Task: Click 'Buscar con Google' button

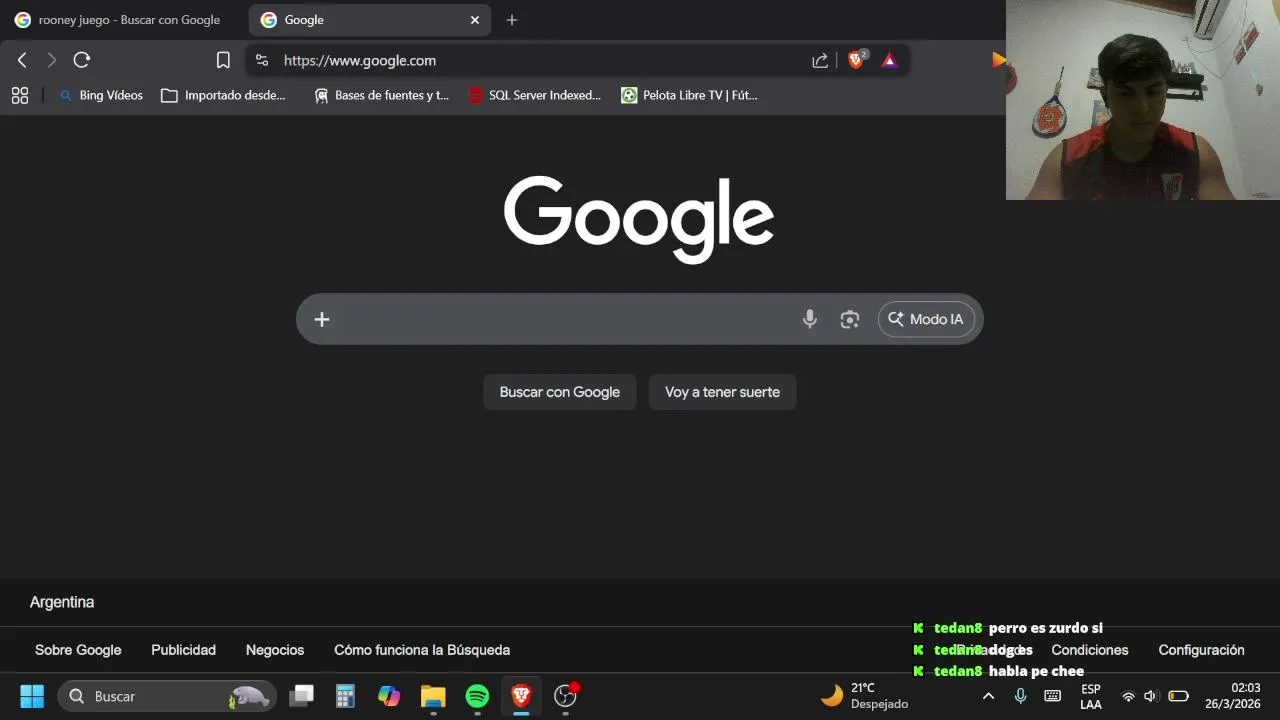Action: tap(560, 392)
